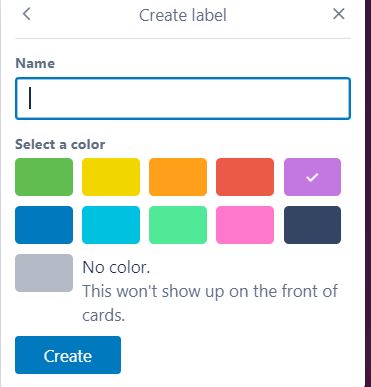Screen dimensions: 371x387
Task: Click the "Select a color" heading
Action: 60,144
